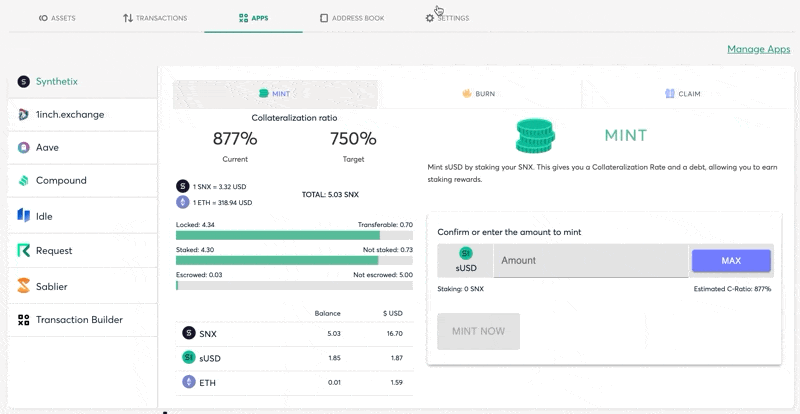Click the Apps grid icon in top nav
This screenshot has width=800, height=414.
(x=243, y=18)
